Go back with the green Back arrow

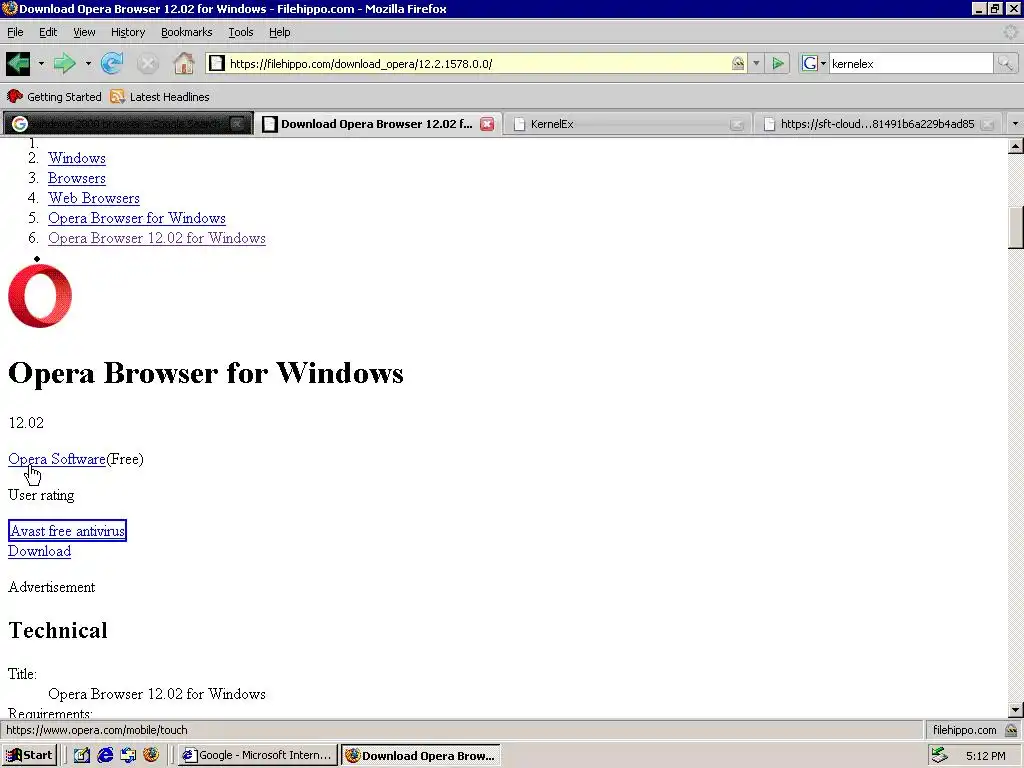click(18, 63)
